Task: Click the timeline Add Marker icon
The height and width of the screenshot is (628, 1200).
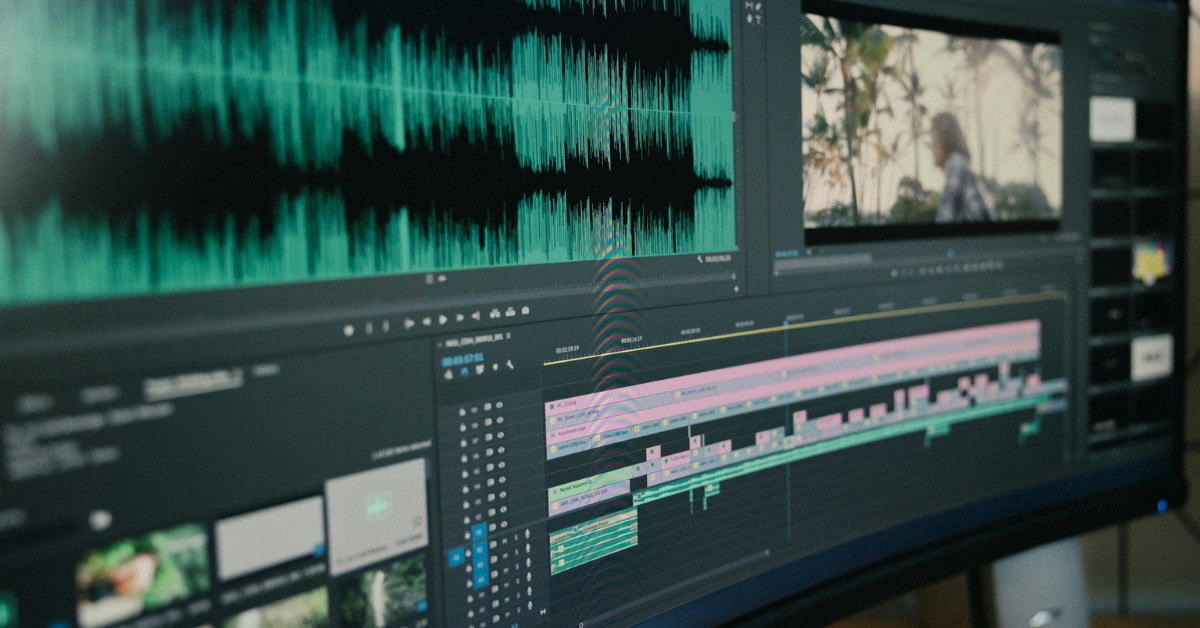Action: (x=494, y=368)
